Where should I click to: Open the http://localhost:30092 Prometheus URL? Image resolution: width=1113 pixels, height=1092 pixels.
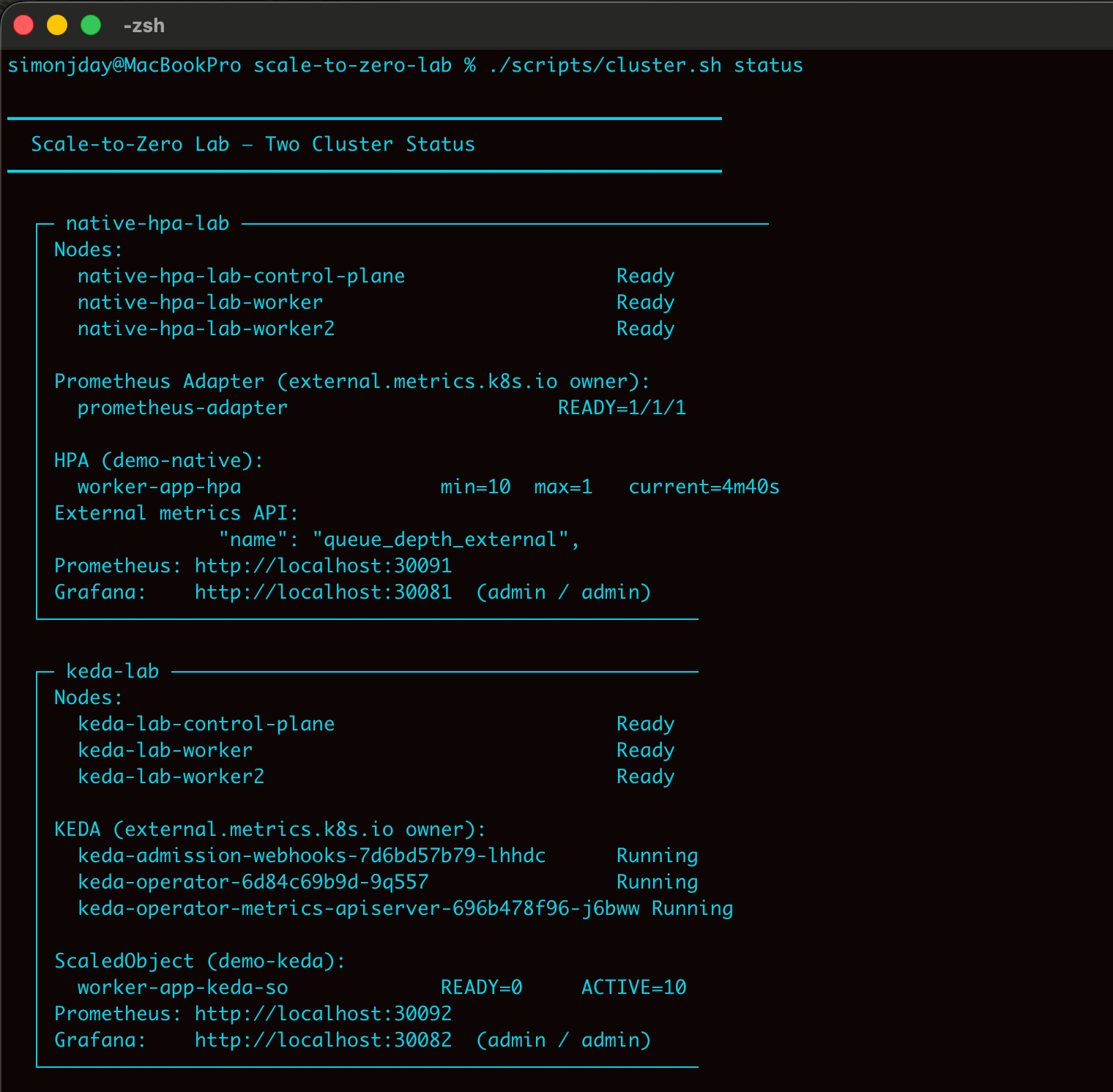pos(324,1014)
